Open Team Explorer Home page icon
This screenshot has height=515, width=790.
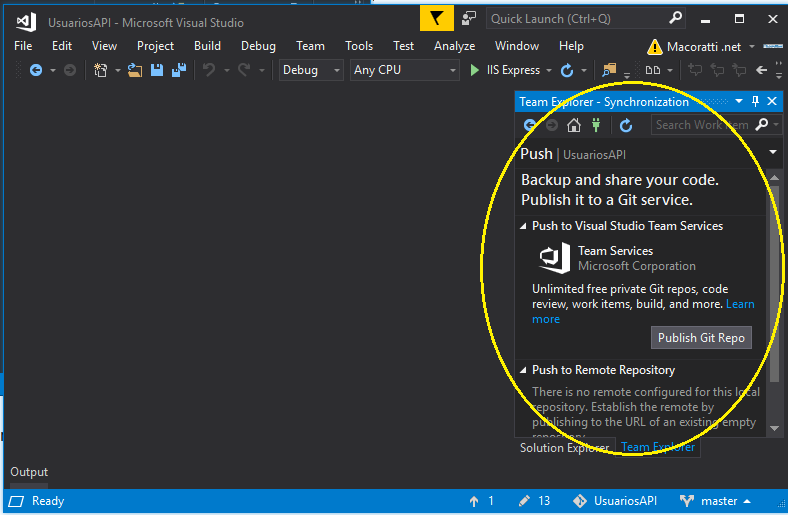tap(574, 125)
